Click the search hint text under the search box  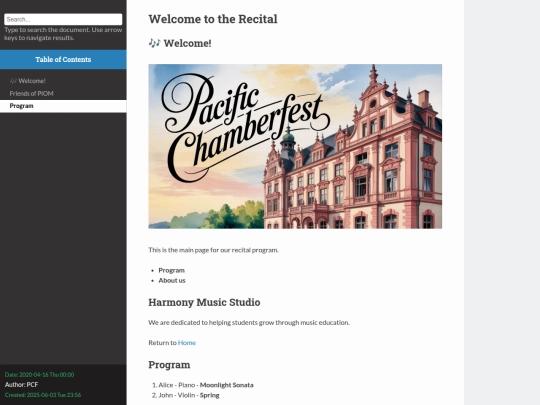coord(63,34)
